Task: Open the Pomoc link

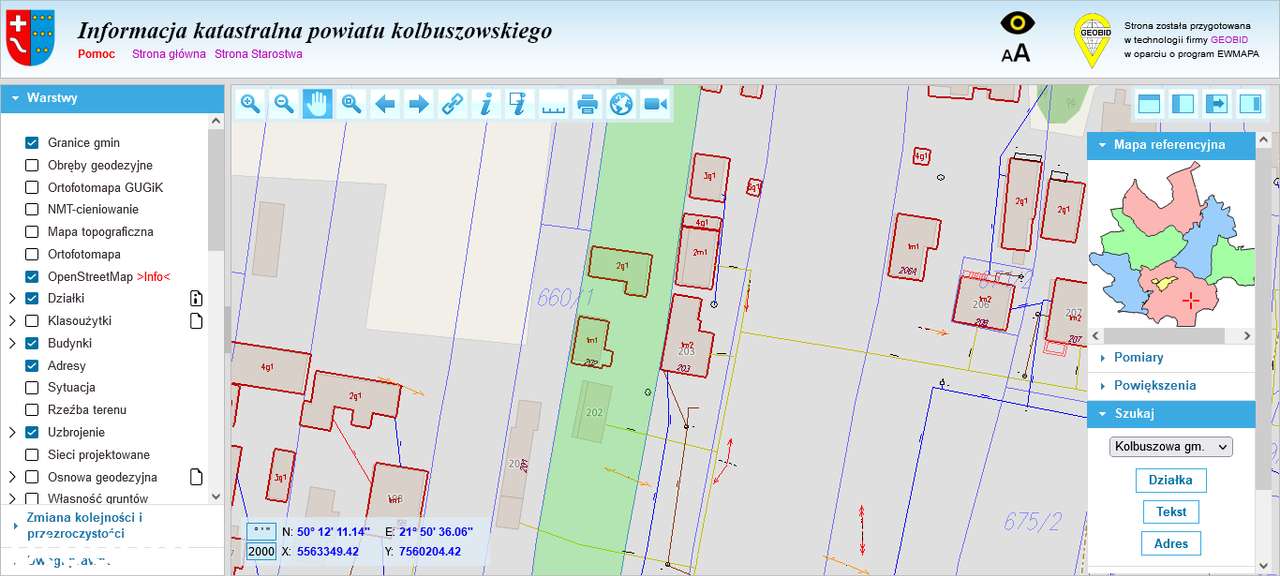Action: (96, 54)
